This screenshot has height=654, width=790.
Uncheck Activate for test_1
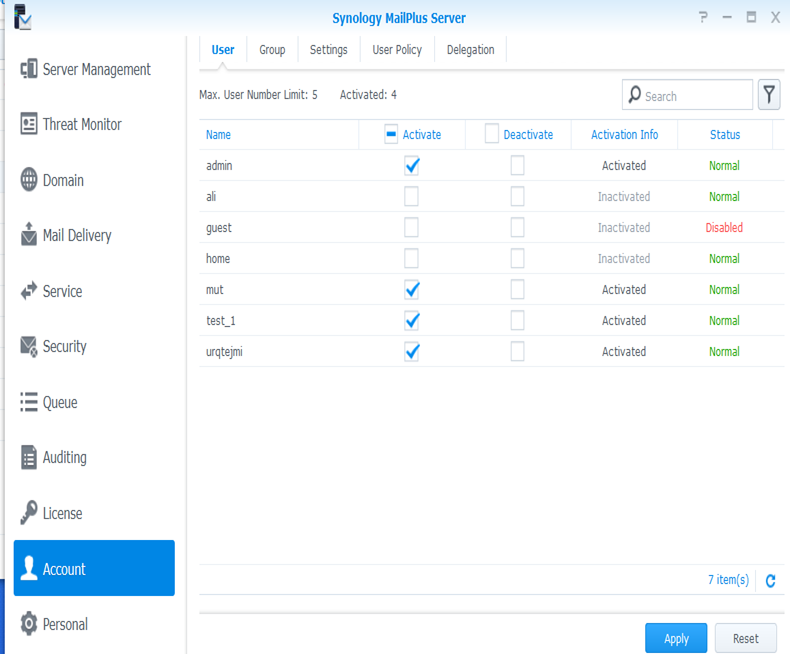coord(412,320)
